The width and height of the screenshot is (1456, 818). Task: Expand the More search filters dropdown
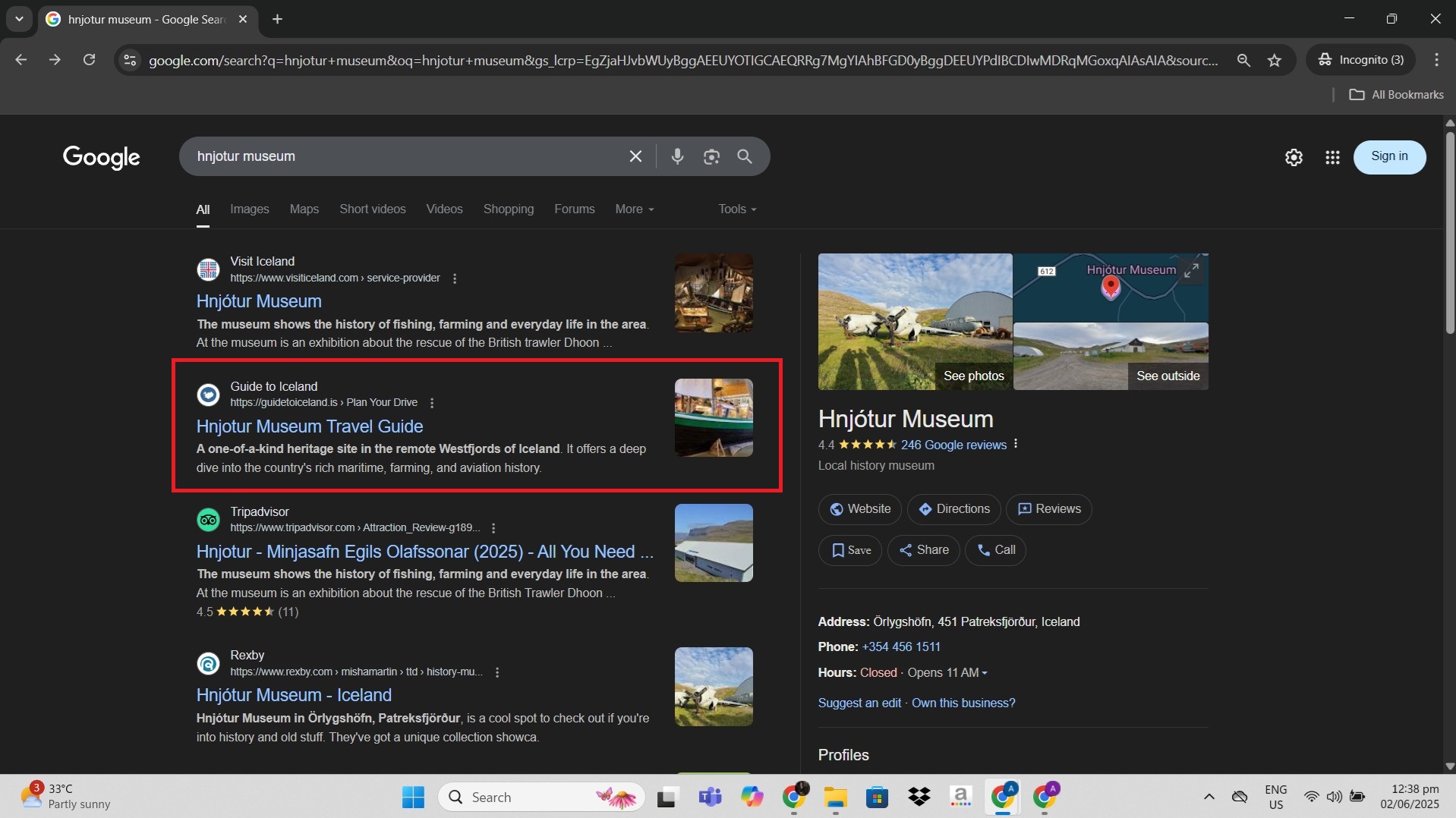point(634,209)
